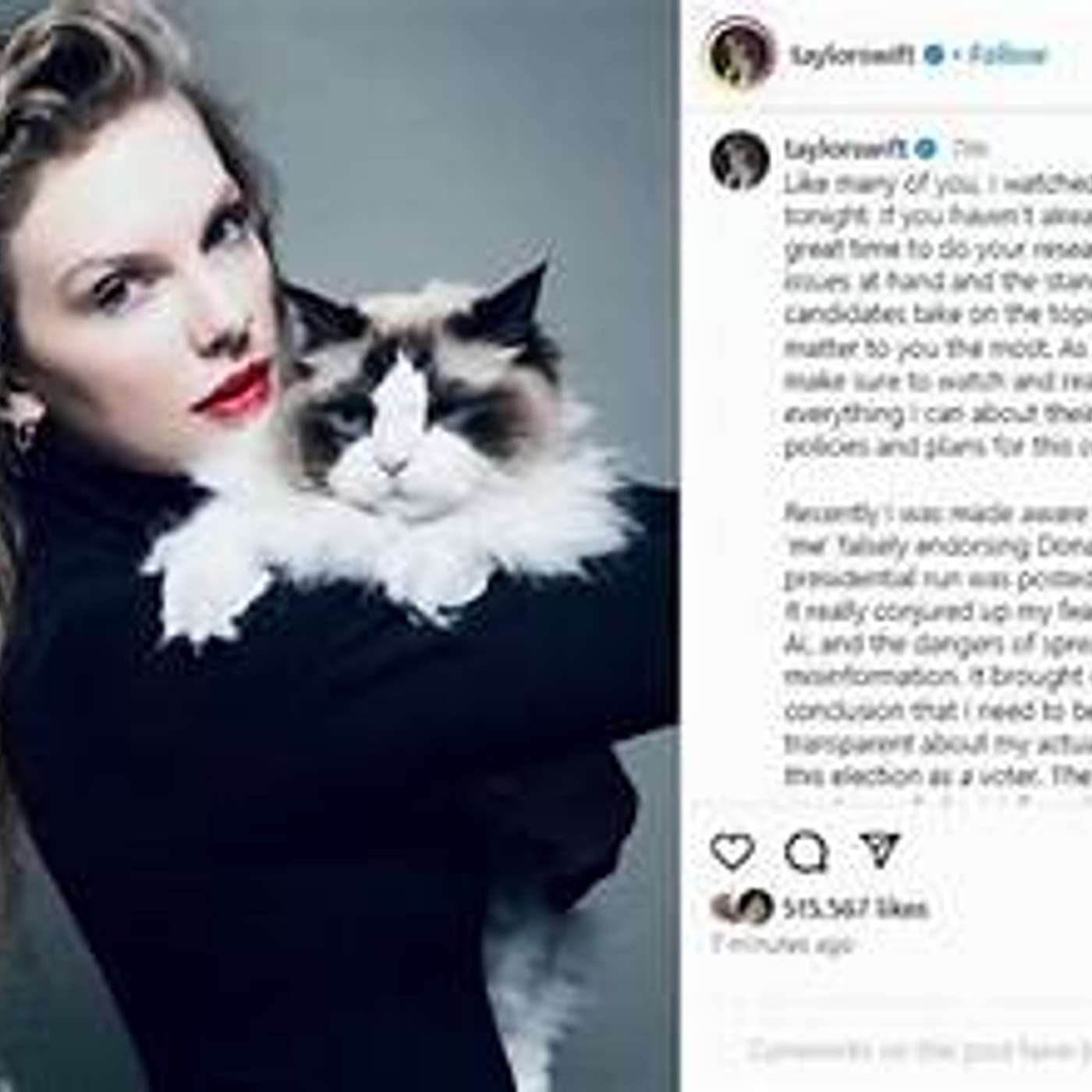Like the post with the heart icon
This screenshot has height=1092, width=1092.
(x=732, y=851)
